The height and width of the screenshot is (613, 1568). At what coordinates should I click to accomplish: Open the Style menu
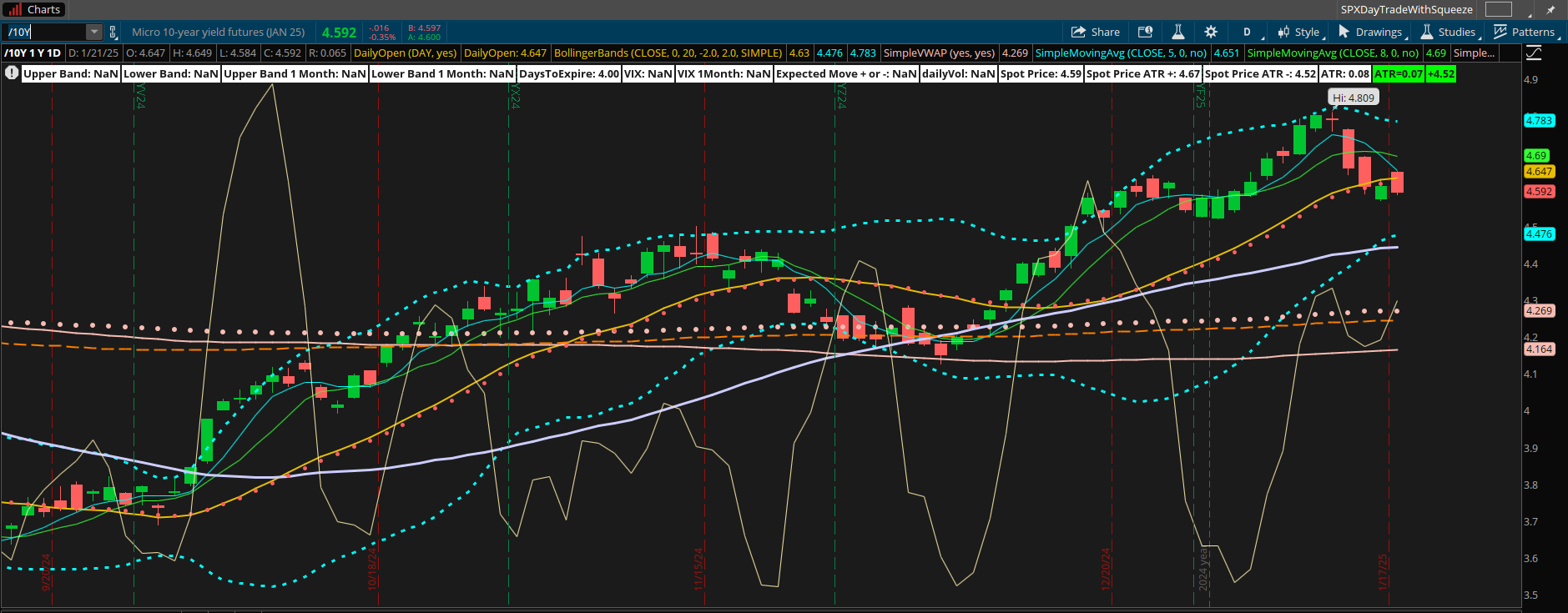click(1300, 32)
